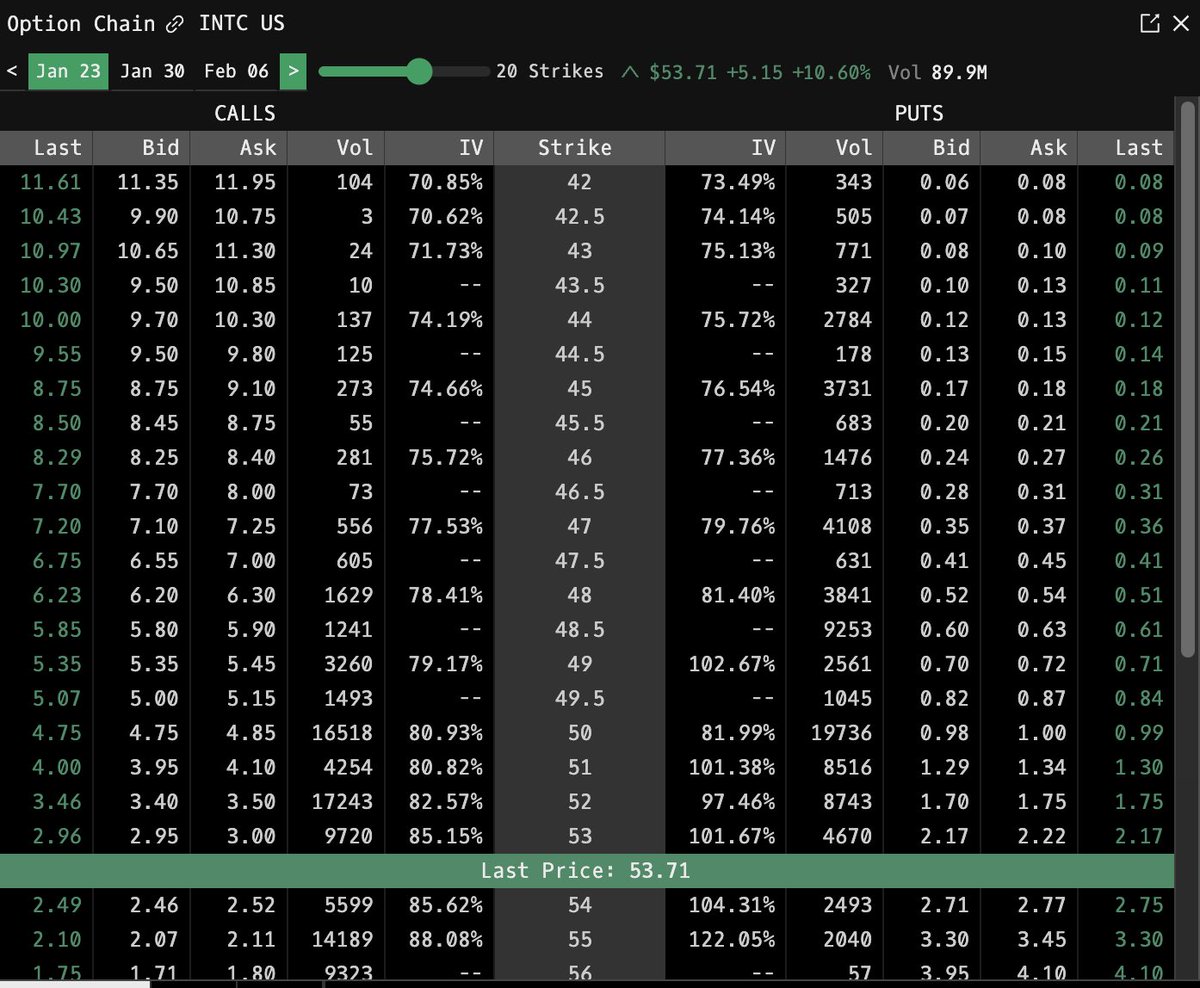Close the Option Chain panel
1200x988 pixels.
pos(1180,24)
